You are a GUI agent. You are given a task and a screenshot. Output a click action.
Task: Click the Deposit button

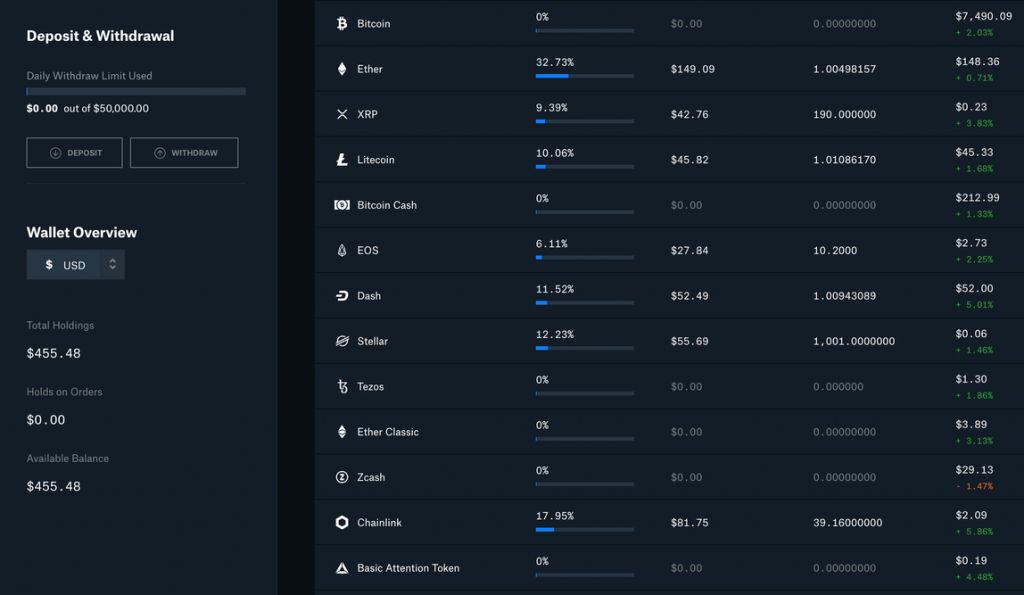tap(74, 153)
